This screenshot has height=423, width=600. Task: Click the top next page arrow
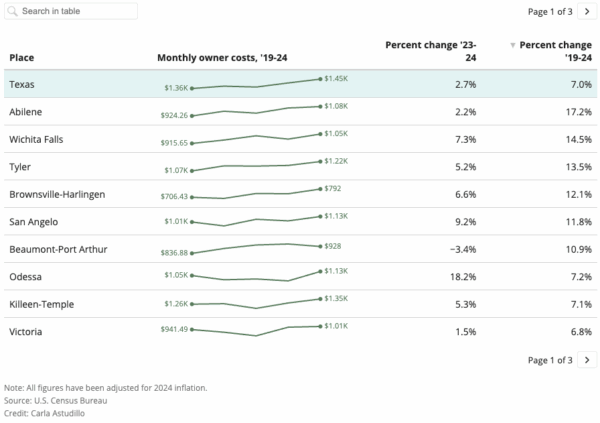586,12
